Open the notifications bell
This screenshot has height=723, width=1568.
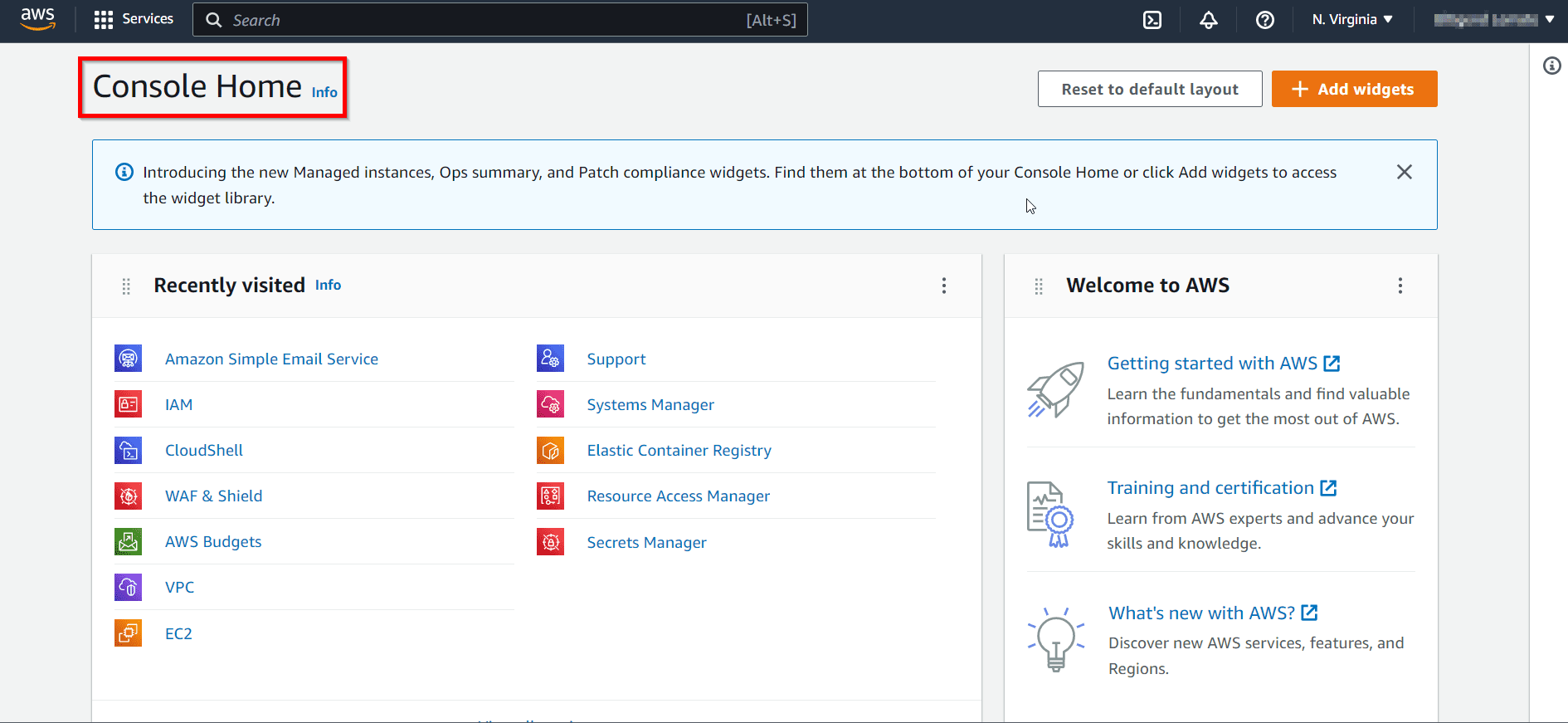coord(1209,20)
